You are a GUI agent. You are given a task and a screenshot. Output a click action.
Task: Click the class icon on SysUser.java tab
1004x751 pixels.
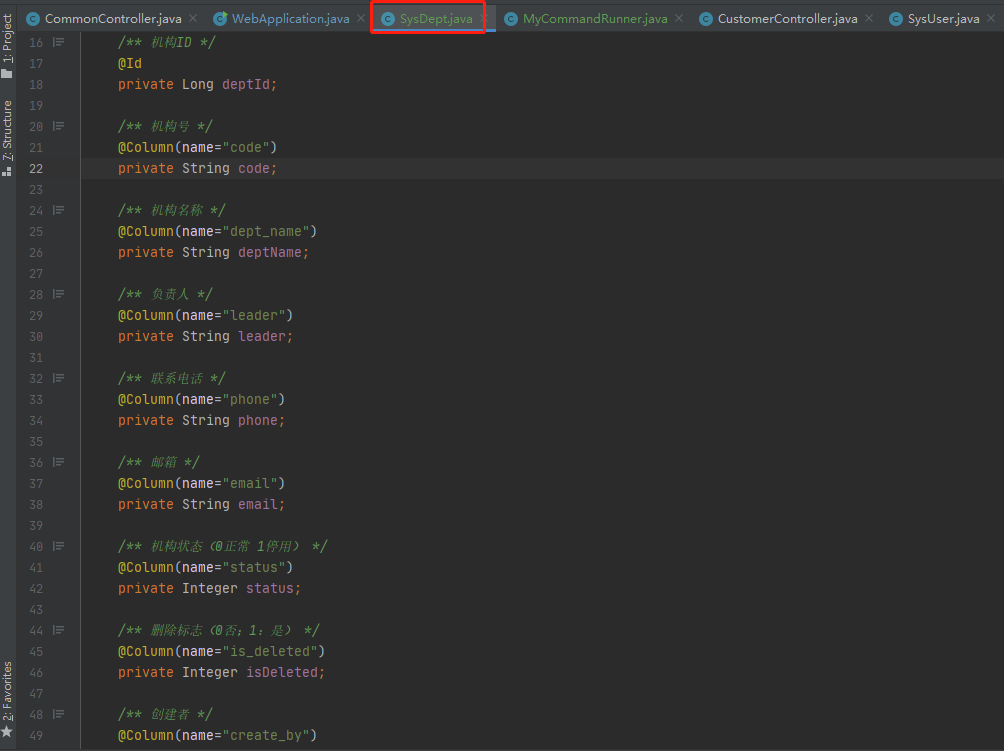point(896,19)
